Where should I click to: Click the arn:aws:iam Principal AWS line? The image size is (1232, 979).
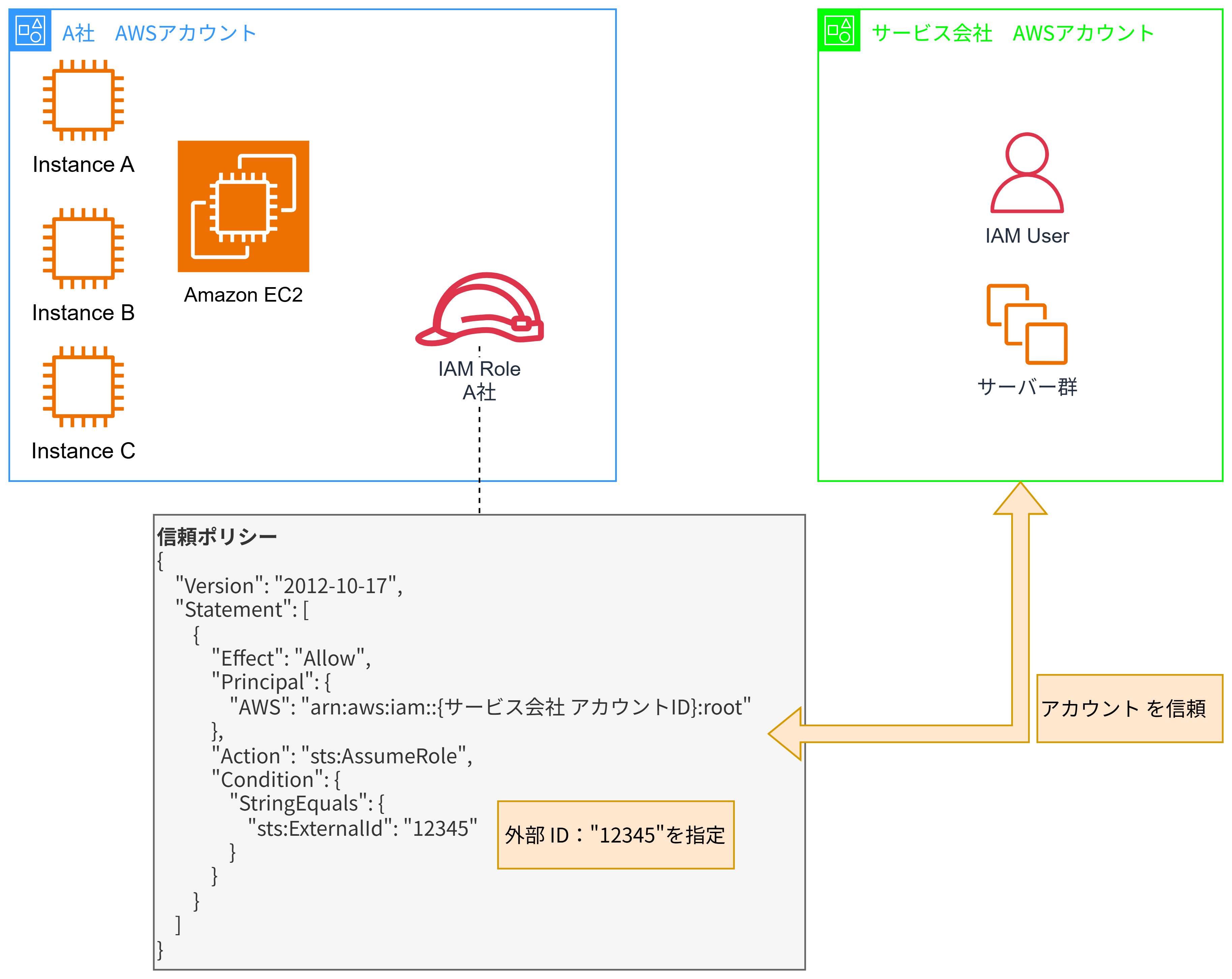[490, 707]
